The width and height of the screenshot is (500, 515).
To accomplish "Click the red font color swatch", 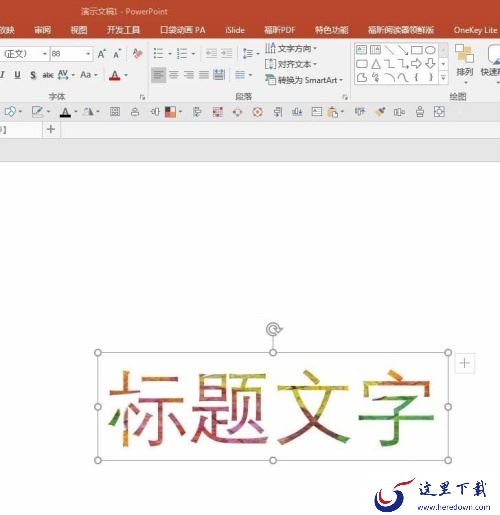I will [114, 75].
